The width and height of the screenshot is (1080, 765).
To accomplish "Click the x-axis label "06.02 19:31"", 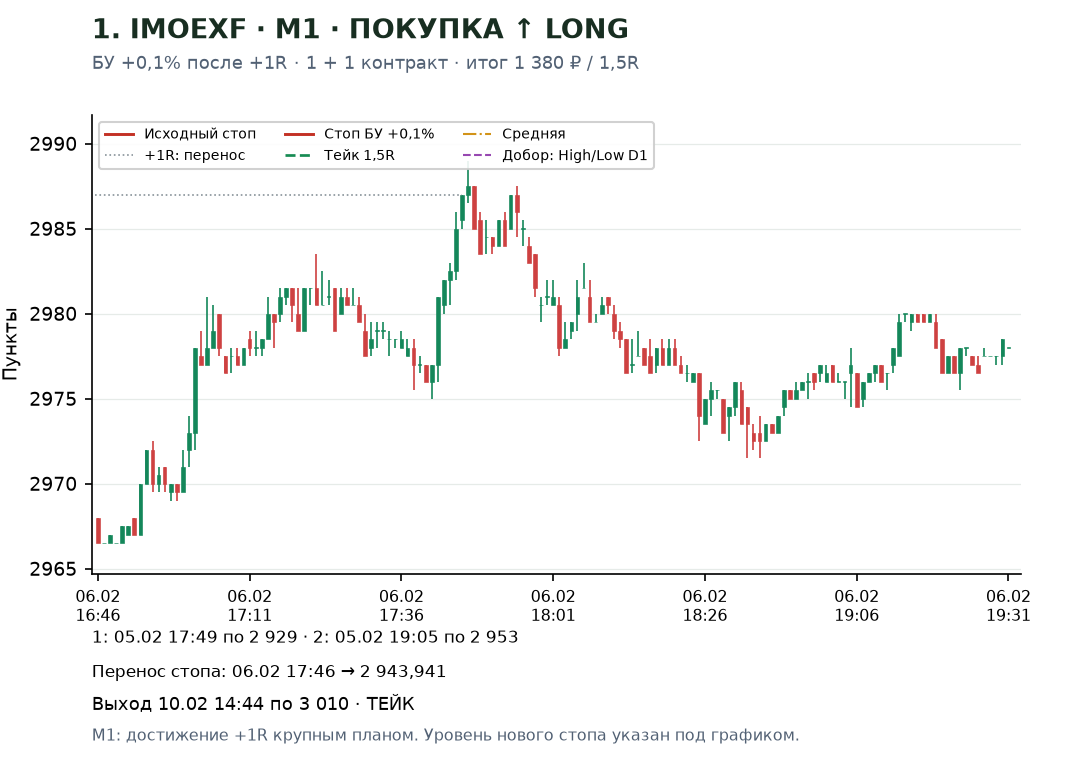I will tap(1008, 606).
